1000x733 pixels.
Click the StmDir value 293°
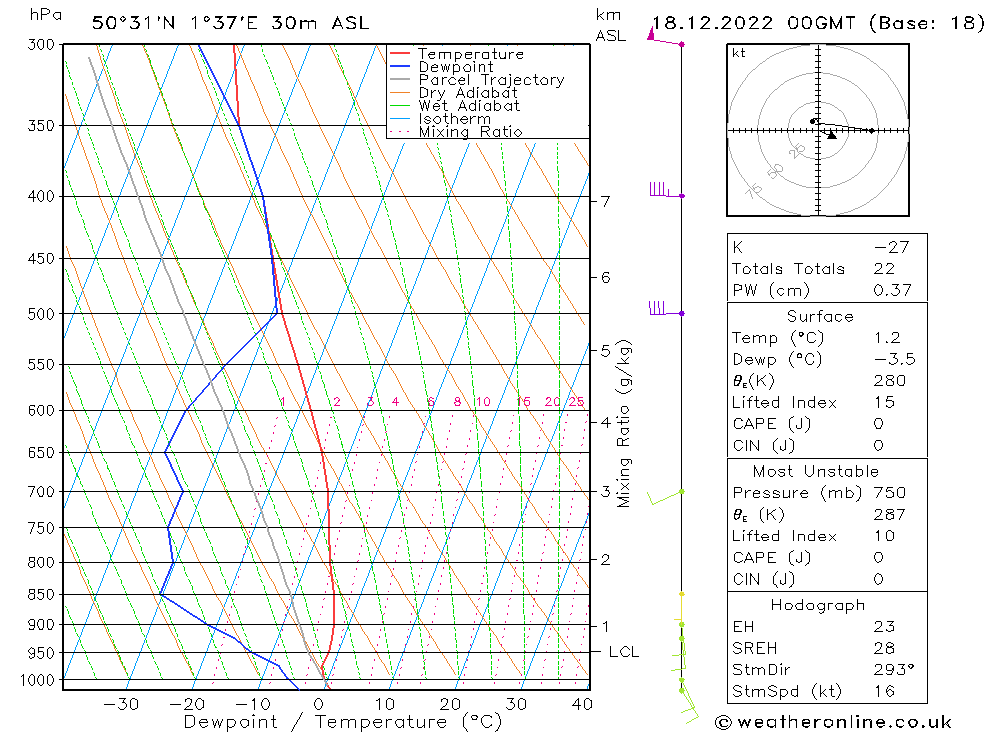[x=893, y=670]
